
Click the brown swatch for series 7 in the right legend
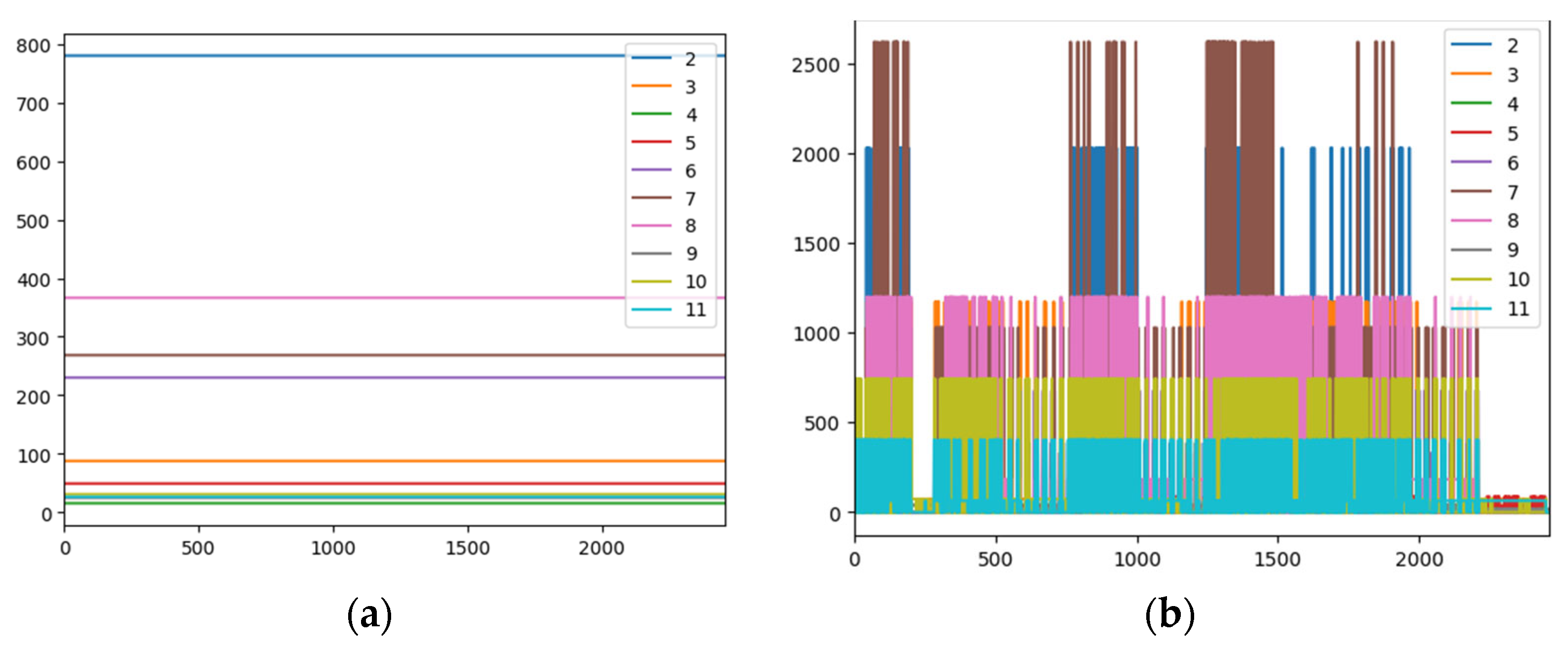(1471, 191)
